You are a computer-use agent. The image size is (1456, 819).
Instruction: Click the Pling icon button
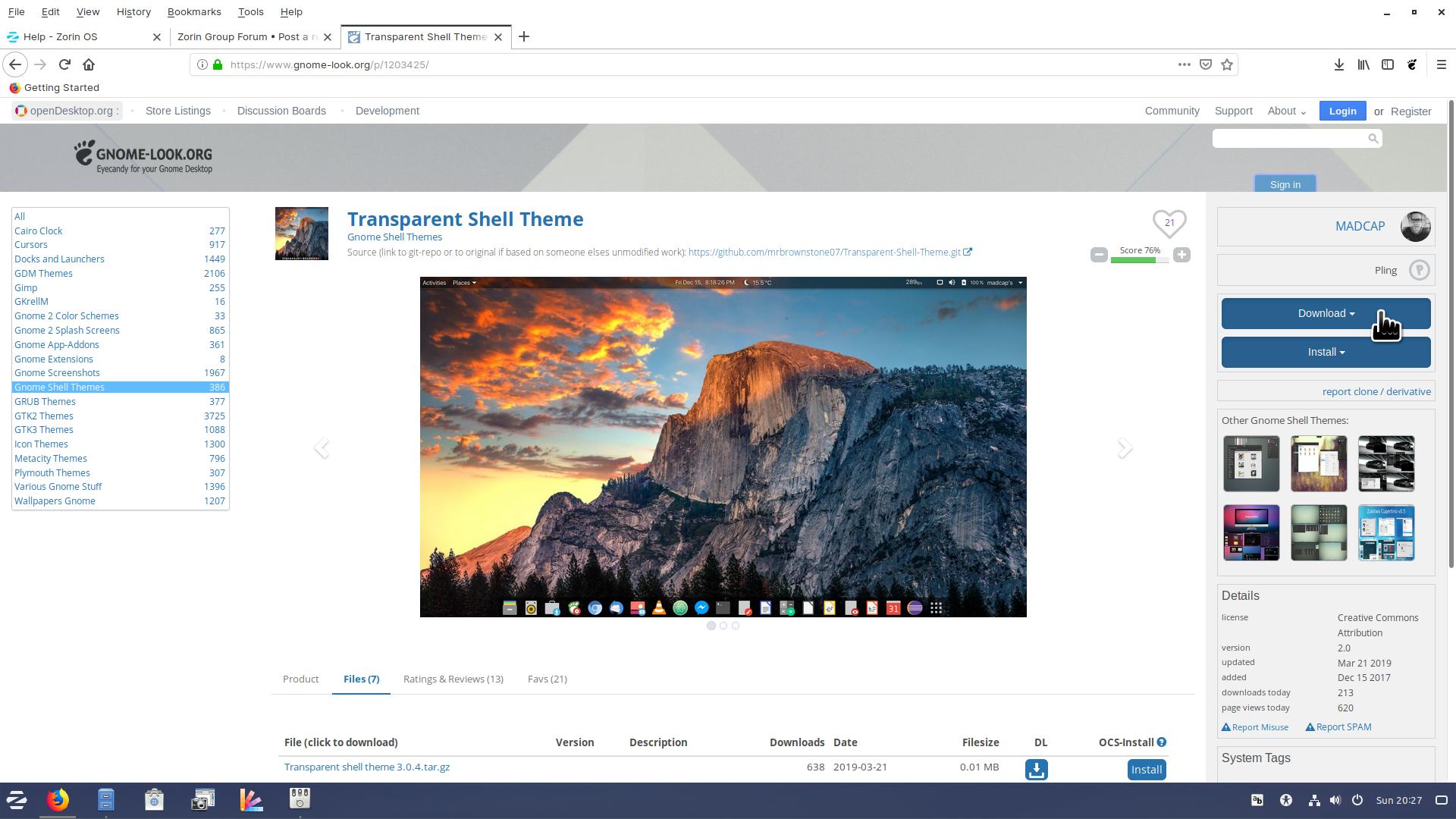(x=1419, y=270)
